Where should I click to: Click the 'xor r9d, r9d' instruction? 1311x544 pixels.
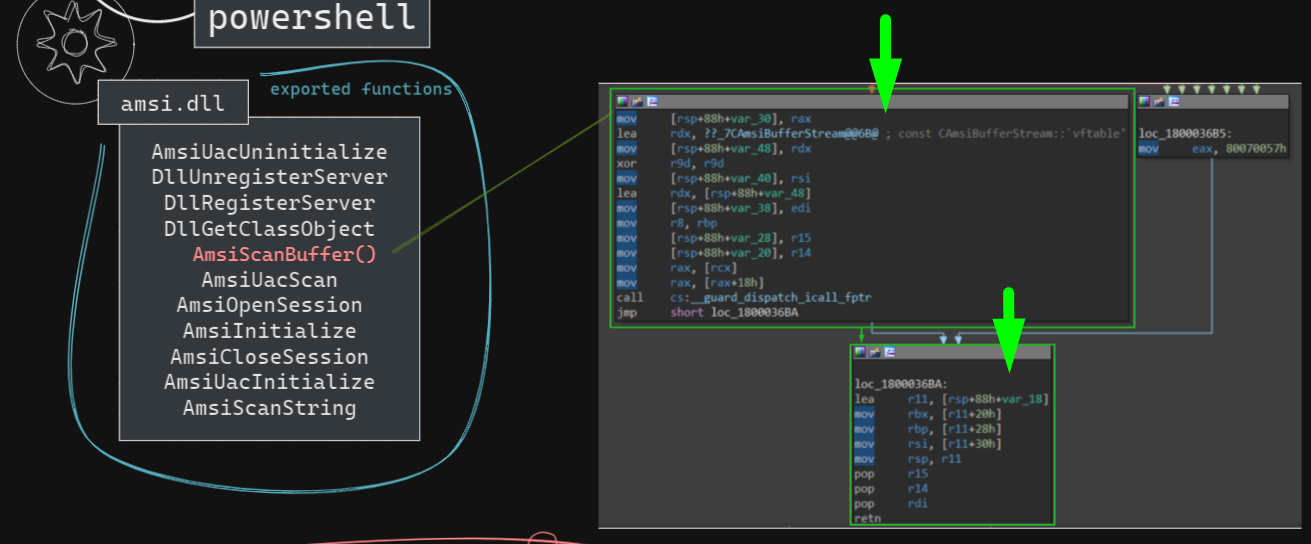pyautogui.click(x=668, y=163)
